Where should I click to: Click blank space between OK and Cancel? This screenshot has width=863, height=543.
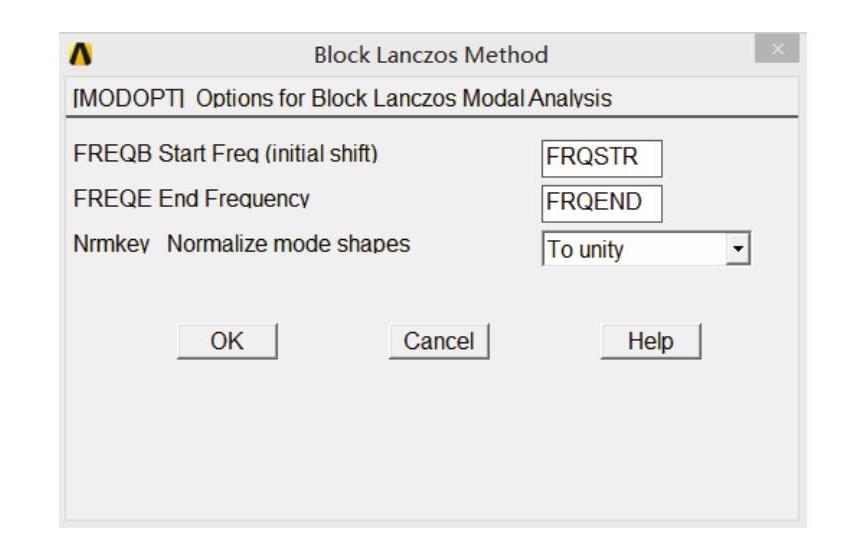pos(332,341)
